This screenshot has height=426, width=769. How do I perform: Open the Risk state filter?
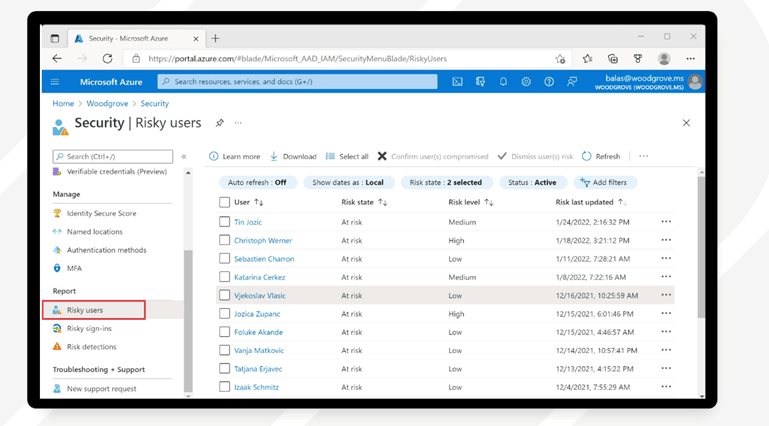tap(446, 182)
